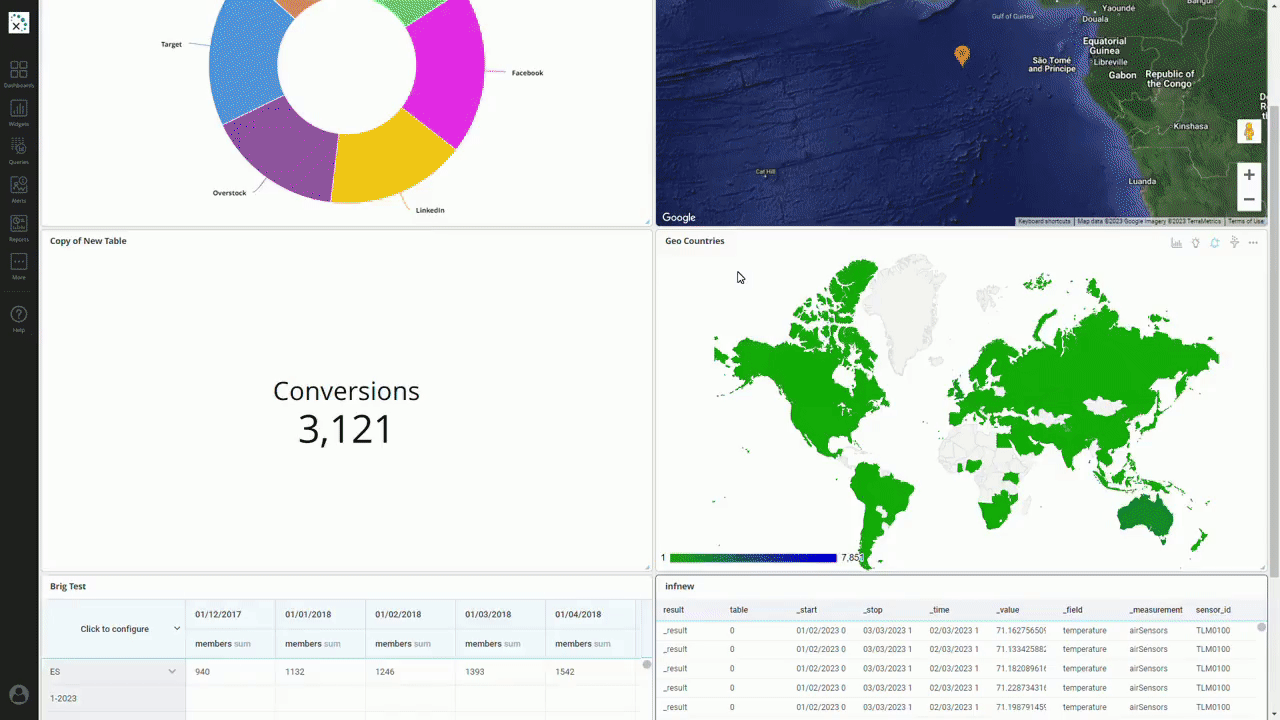
Task: Click the lightbulb insights icon on Geo Countries
Action: [x=1195, y=243]
